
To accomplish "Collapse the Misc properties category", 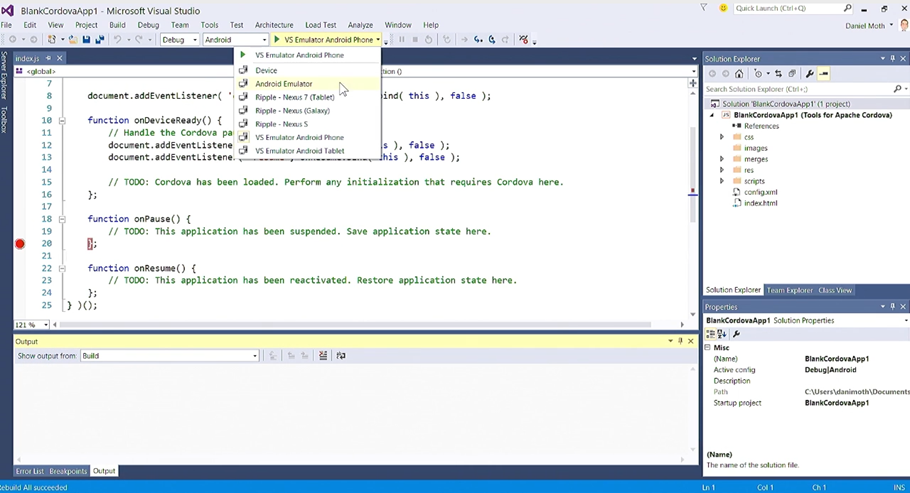I will coord(707,347).
